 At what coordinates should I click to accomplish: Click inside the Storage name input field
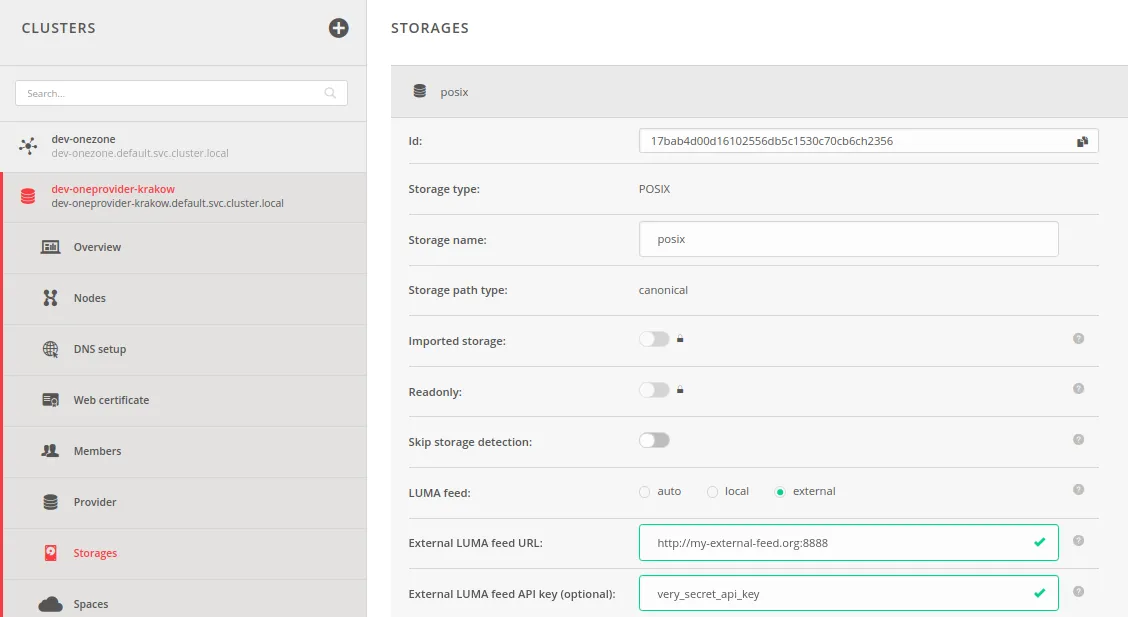849,239
